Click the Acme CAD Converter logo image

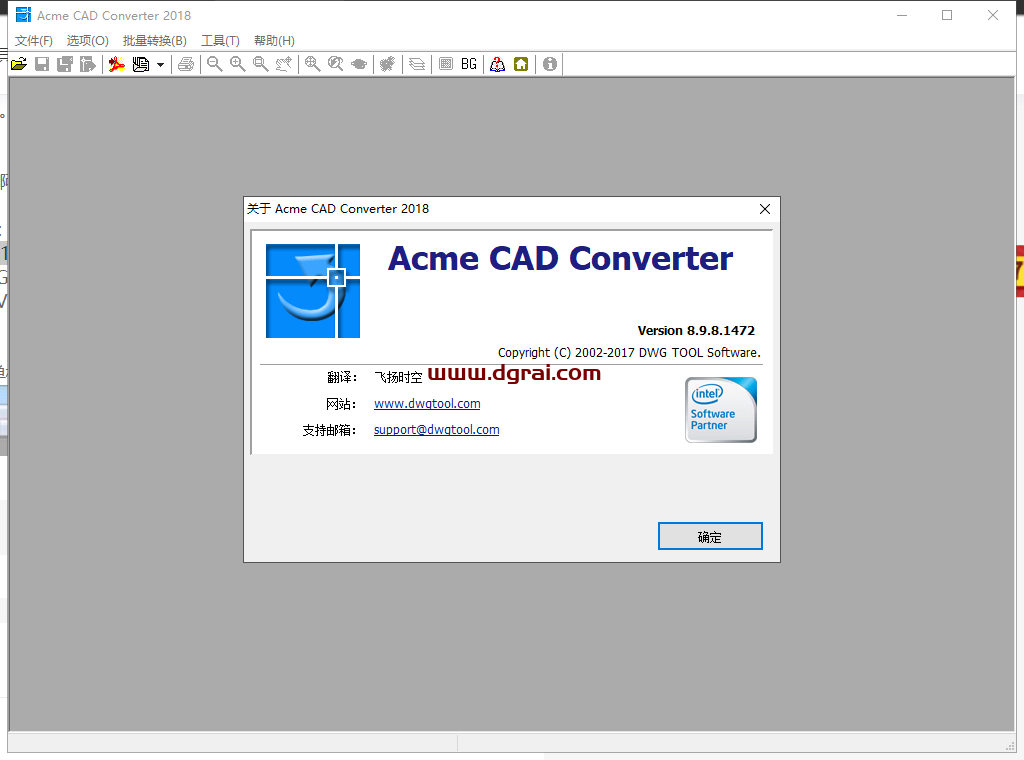tap(313, 291)
